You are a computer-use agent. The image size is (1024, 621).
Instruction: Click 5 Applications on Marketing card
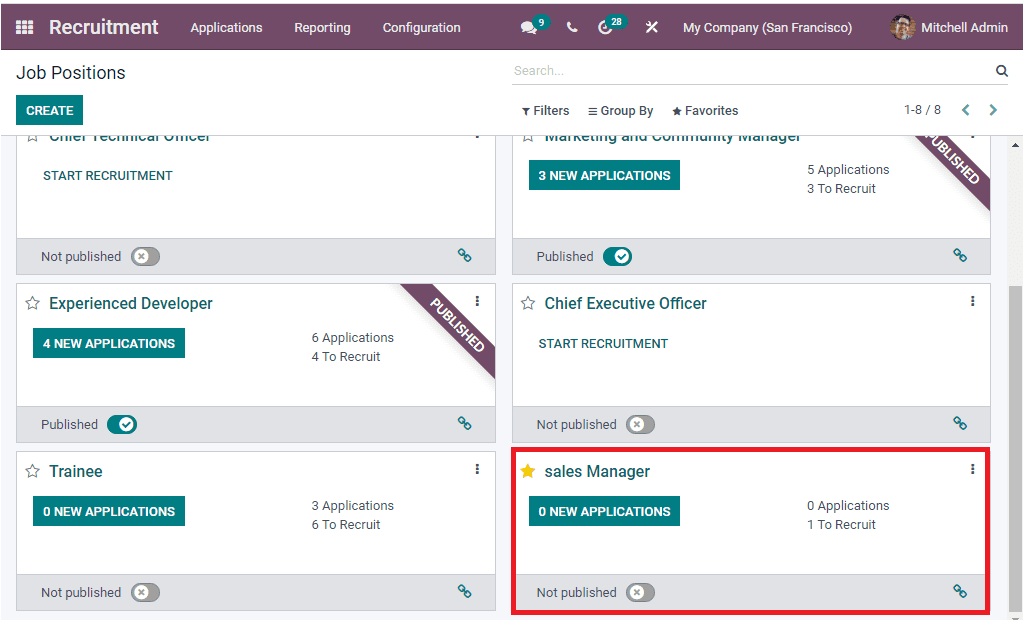tap(848, 170)
